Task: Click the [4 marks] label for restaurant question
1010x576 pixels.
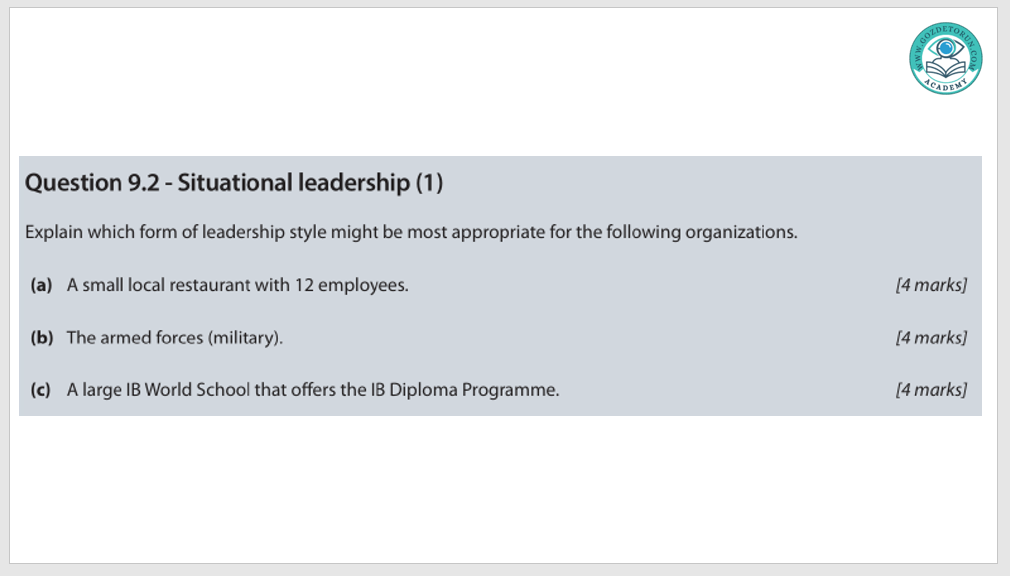Action: point(931,285)
